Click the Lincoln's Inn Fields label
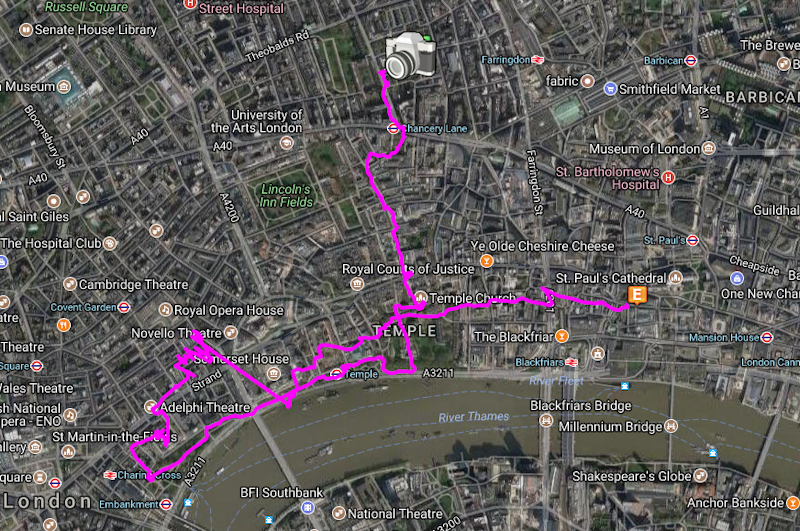The height and width of the screenshot is (531, 800). tap(286, 196)
